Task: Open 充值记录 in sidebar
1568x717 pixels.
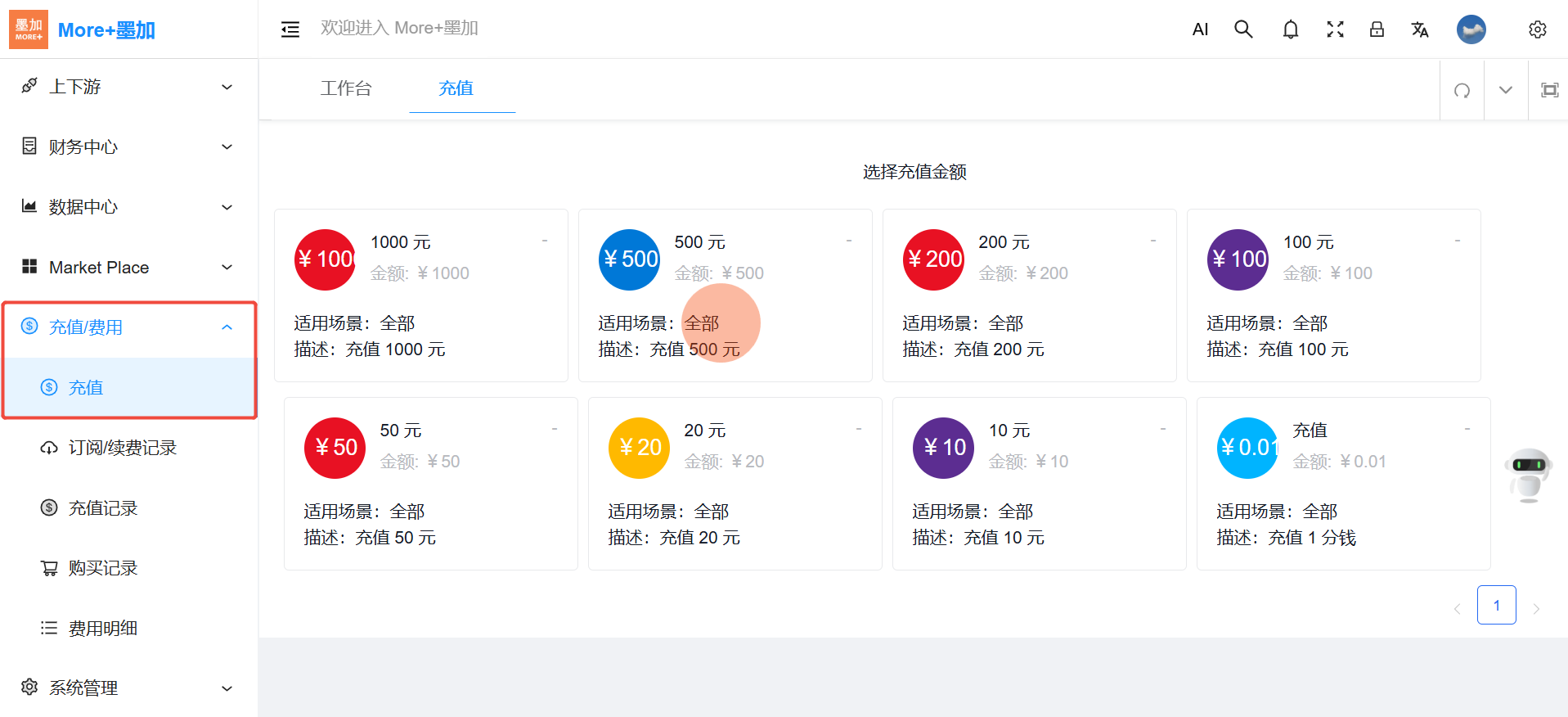Action: tap(103, 508)
